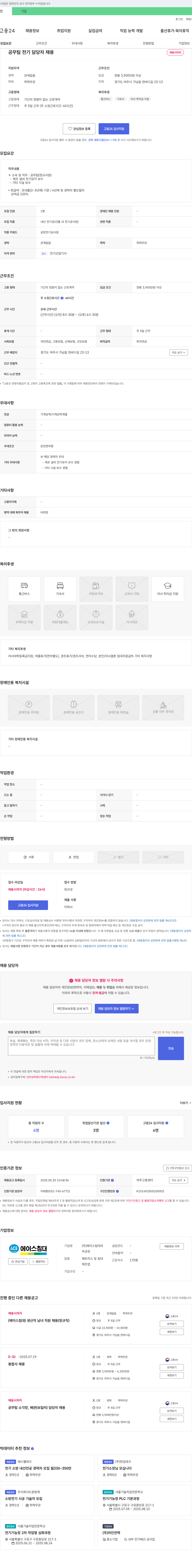Expand 채용 담당자 정보 열람하기 dropdown
192x1568 pixels.
[116, 1009]
